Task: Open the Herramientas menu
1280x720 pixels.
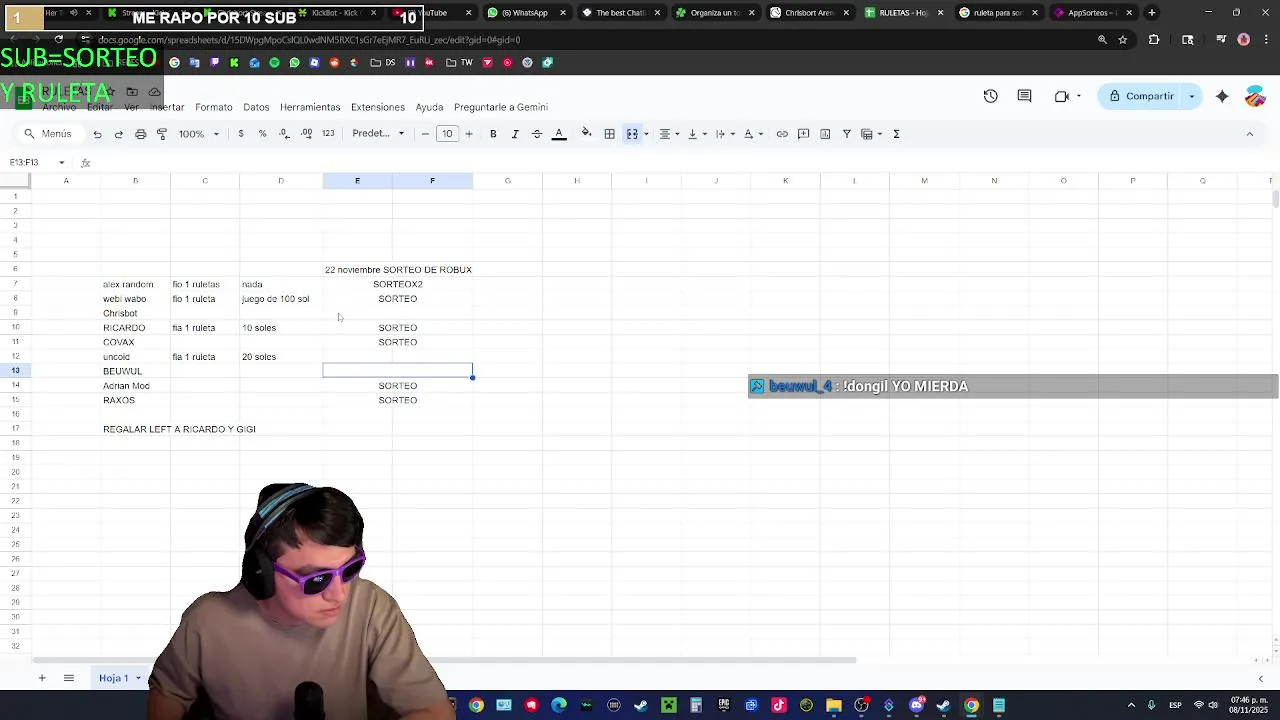Action: [x=310, y=107]
